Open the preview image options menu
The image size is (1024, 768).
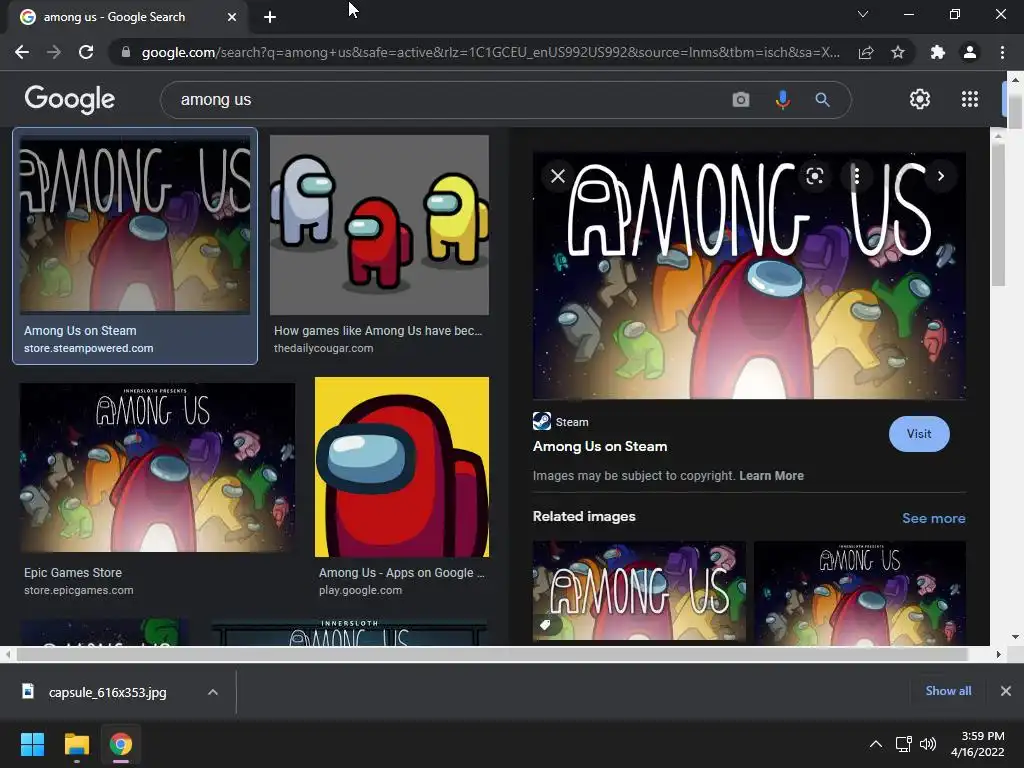(x=856, y=176)
